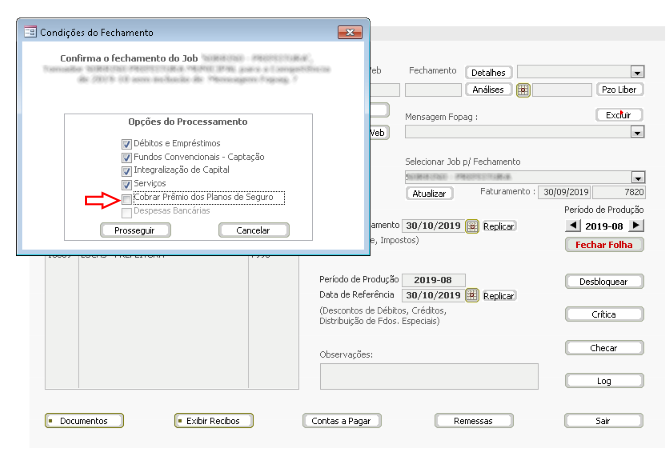Click the Exibir Recibos button
670x465 pixels.
tap(214, 421)
